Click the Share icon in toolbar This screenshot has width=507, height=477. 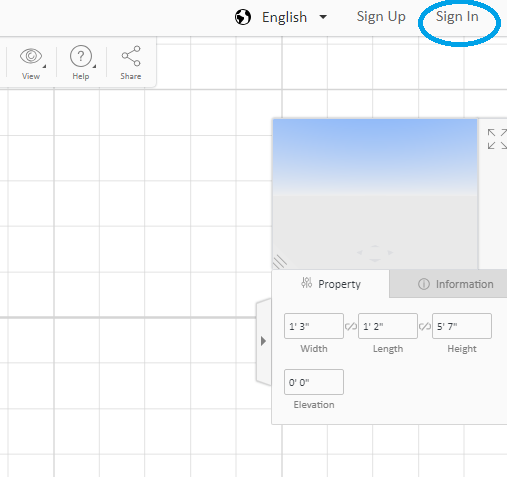[x=131, y=56]
